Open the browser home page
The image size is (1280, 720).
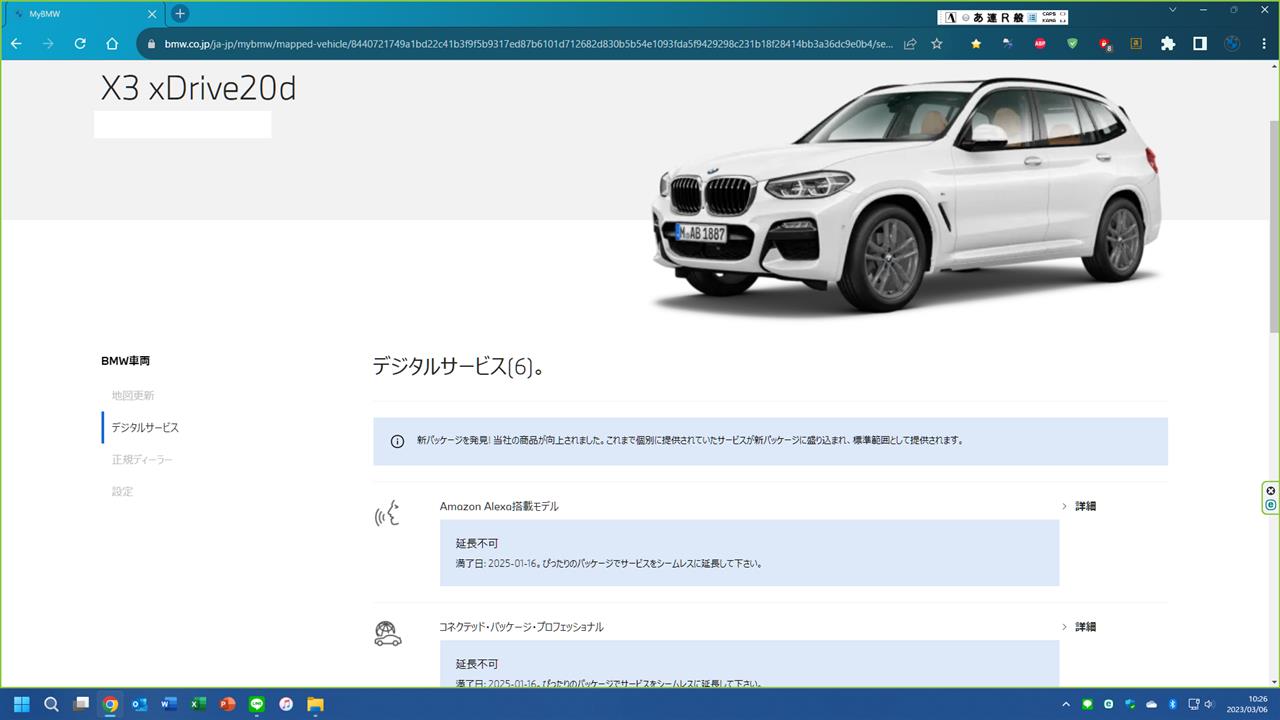click(112, 44)
